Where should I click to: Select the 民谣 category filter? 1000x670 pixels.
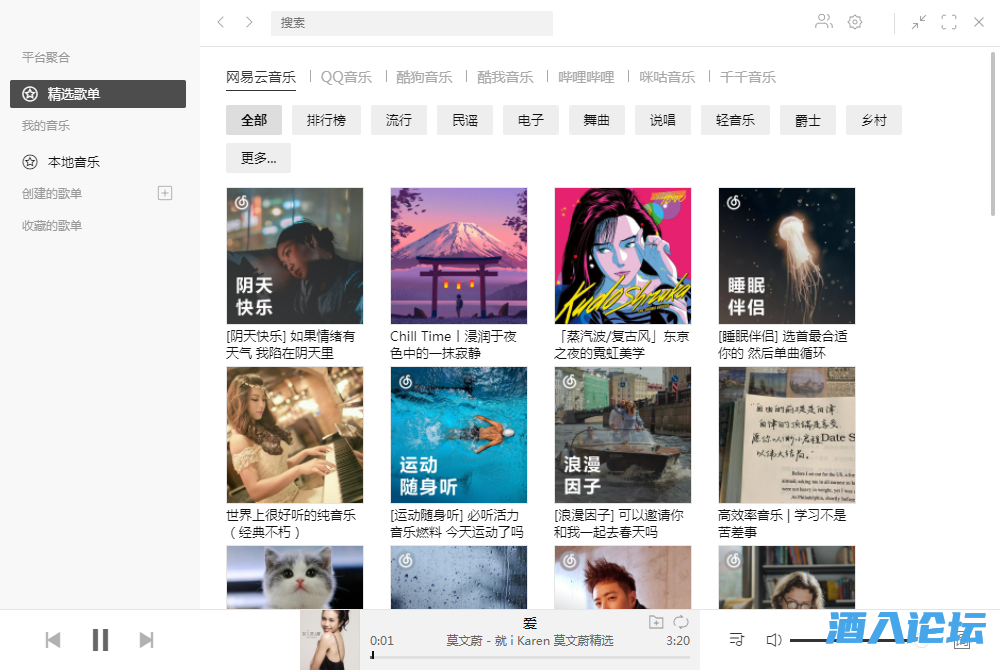[x=465, y=120]
